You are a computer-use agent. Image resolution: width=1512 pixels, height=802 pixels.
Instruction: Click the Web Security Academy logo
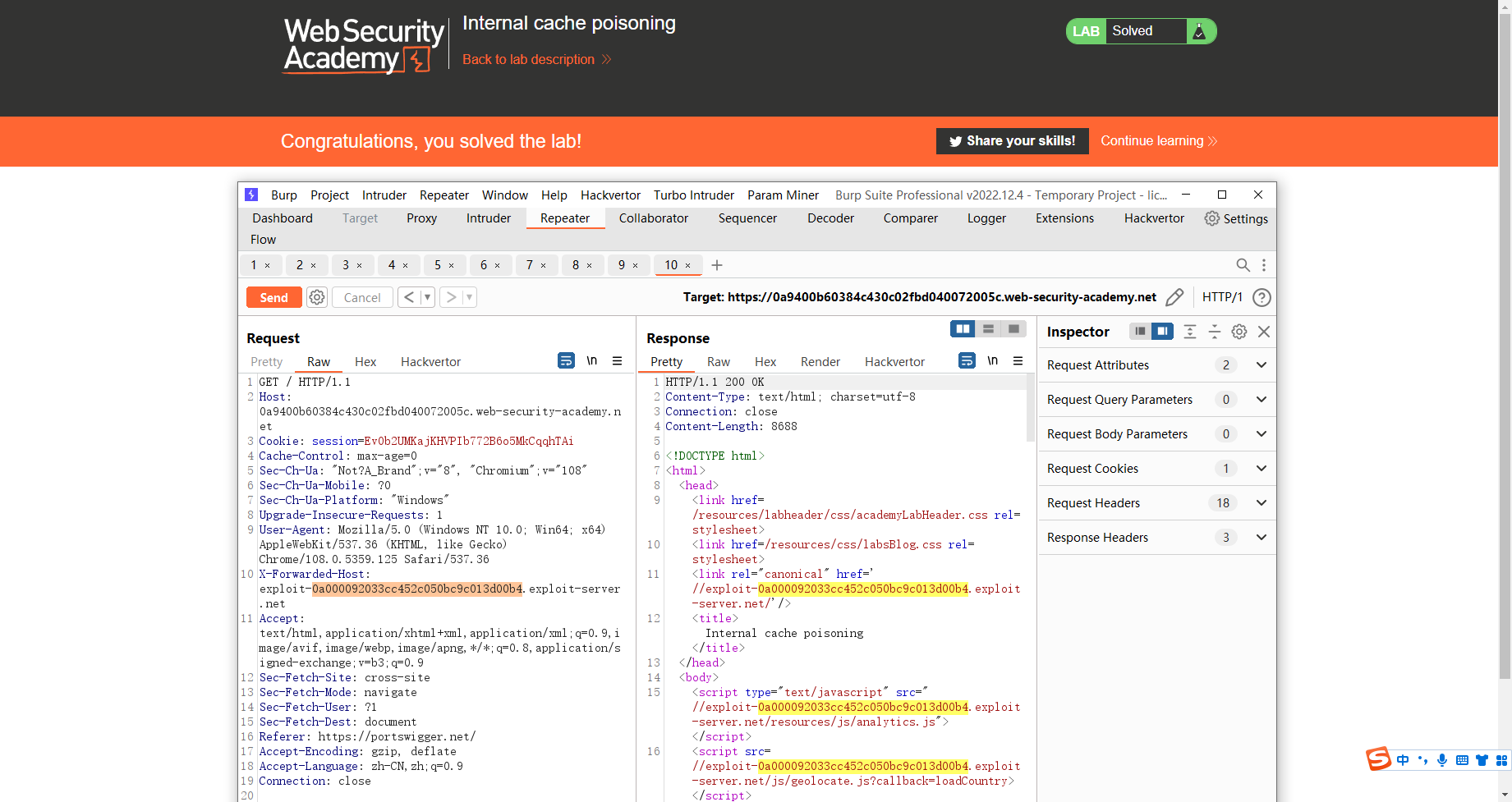364,46
